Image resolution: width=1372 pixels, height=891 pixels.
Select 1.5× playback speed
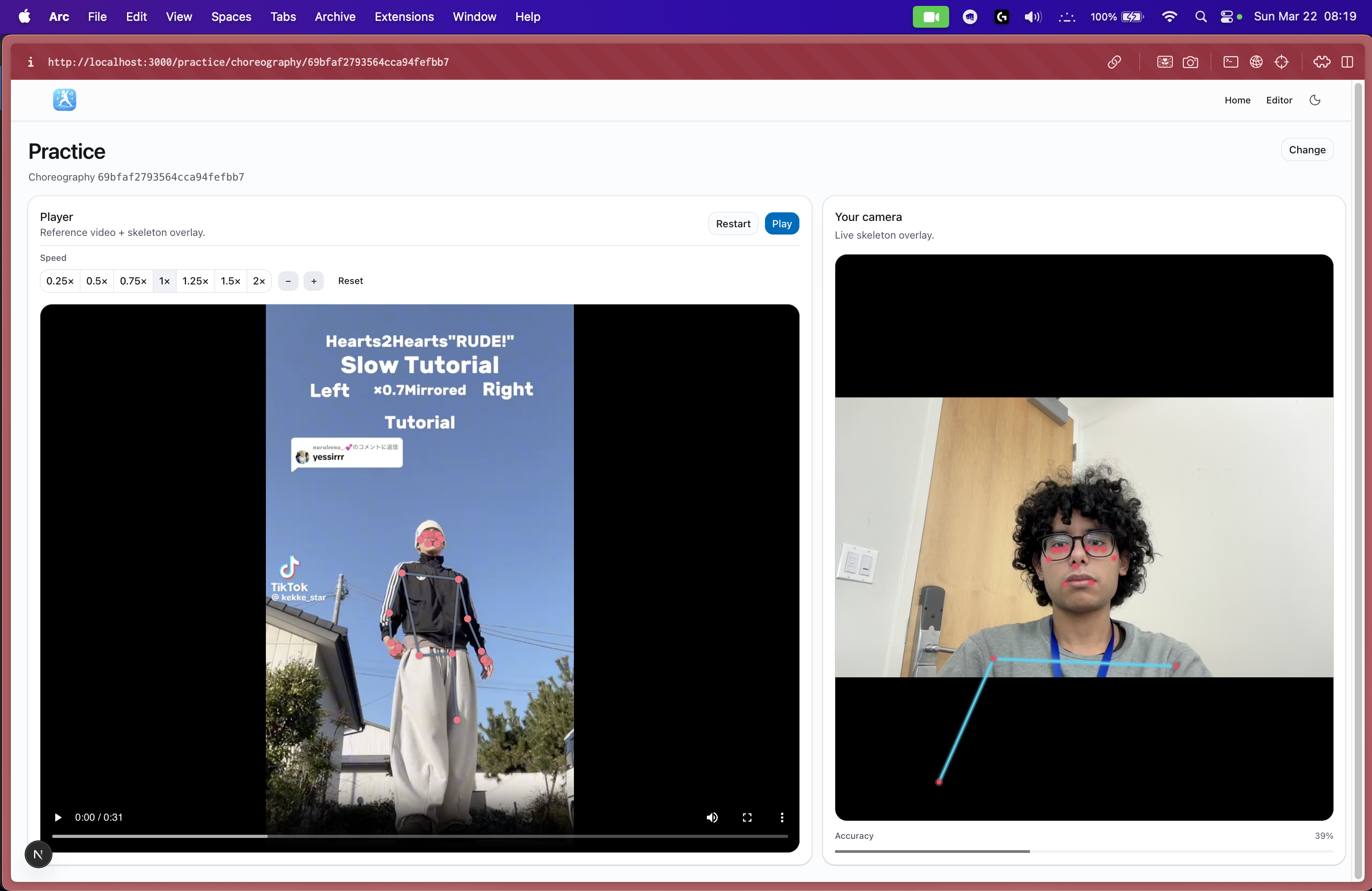230,281
